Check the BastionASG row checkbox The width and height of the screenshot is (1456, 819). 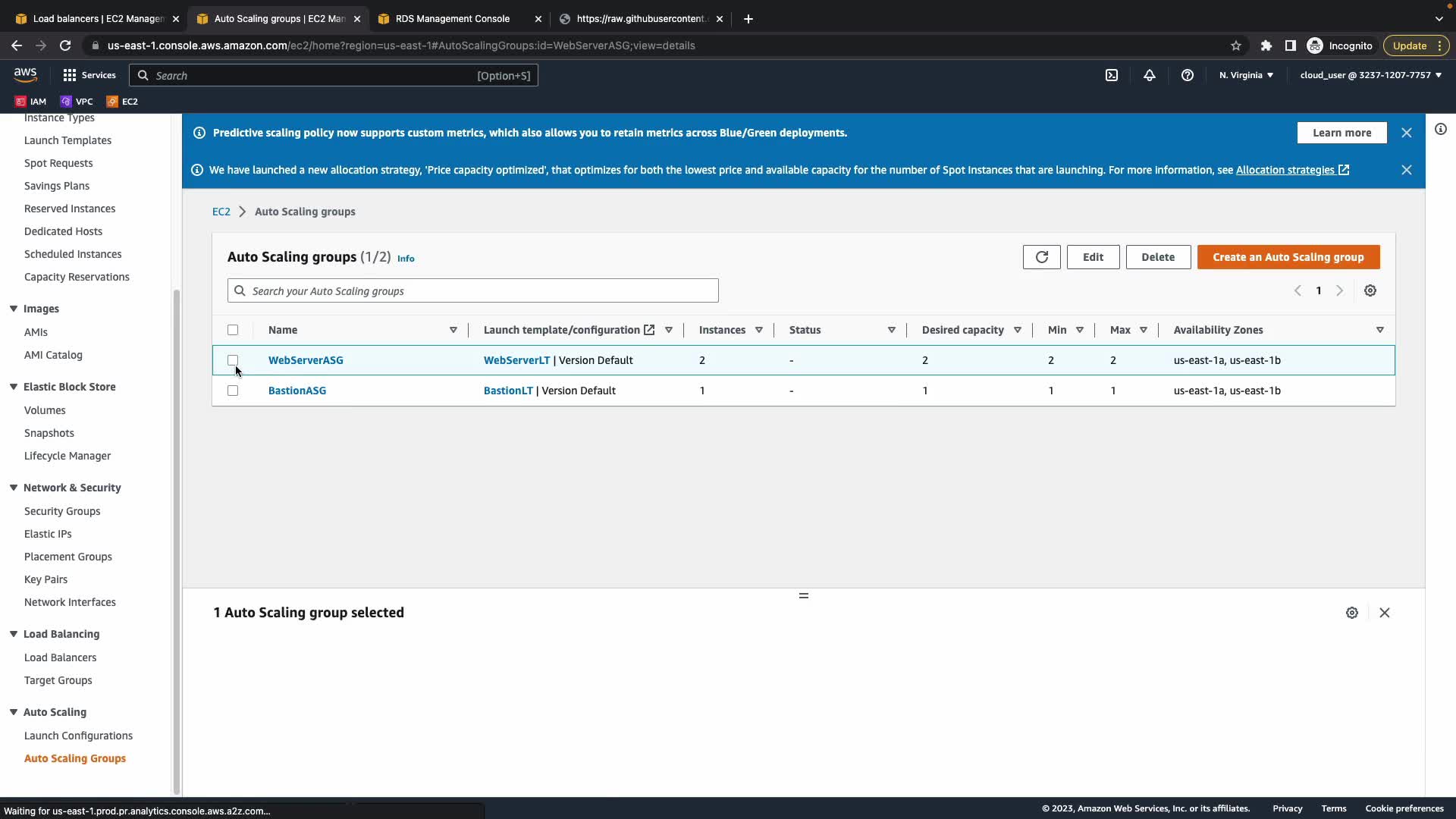pyautogui.click(x=233, y=391)
